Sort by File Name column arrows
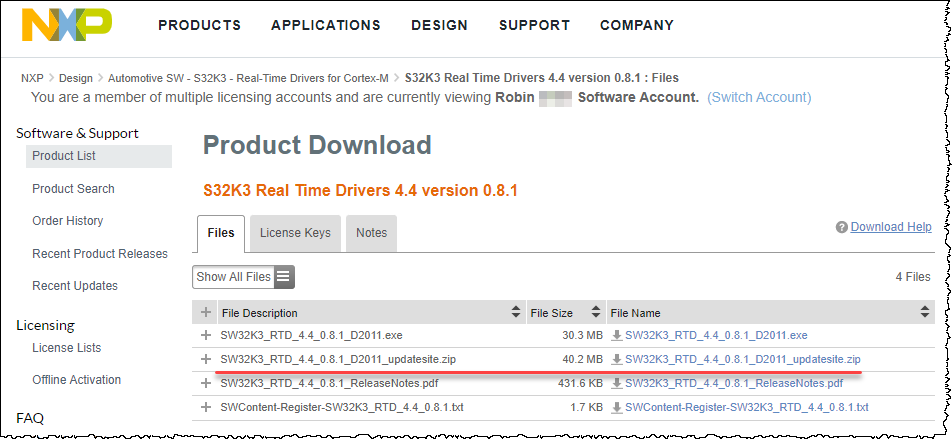952x440 pixels. point(925,313)
